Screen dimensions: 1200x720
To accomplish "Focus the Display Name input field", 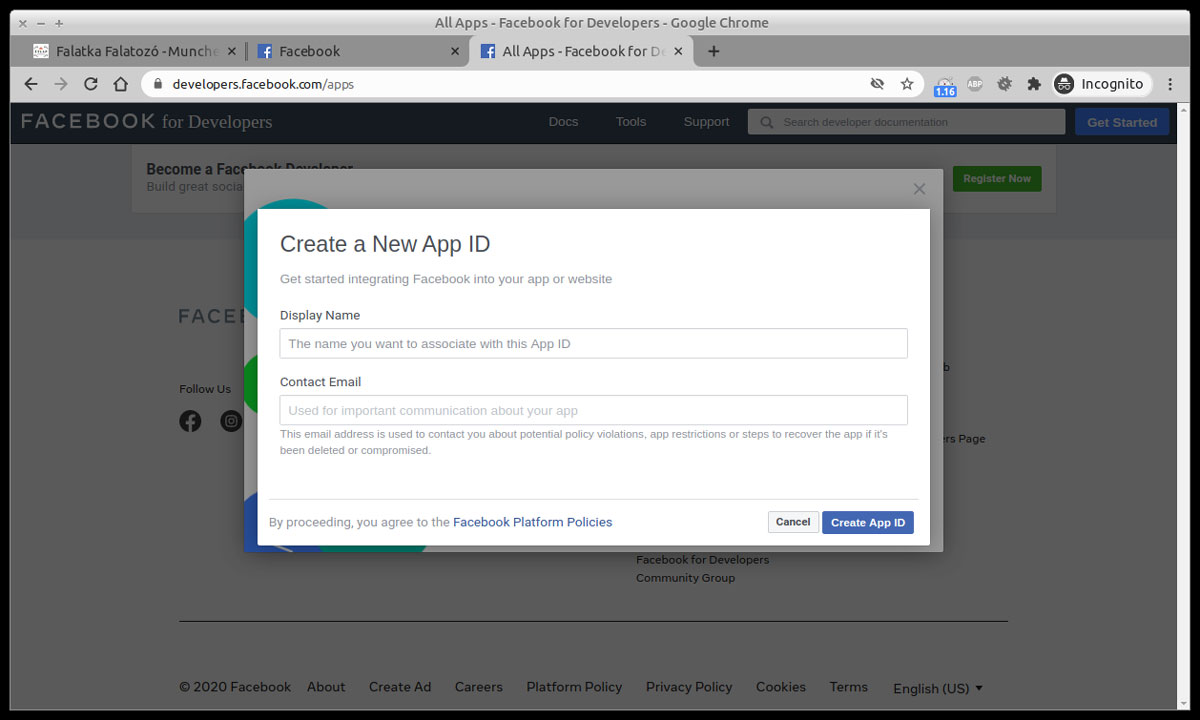I will pyautogui.click(x=593, y=343).
